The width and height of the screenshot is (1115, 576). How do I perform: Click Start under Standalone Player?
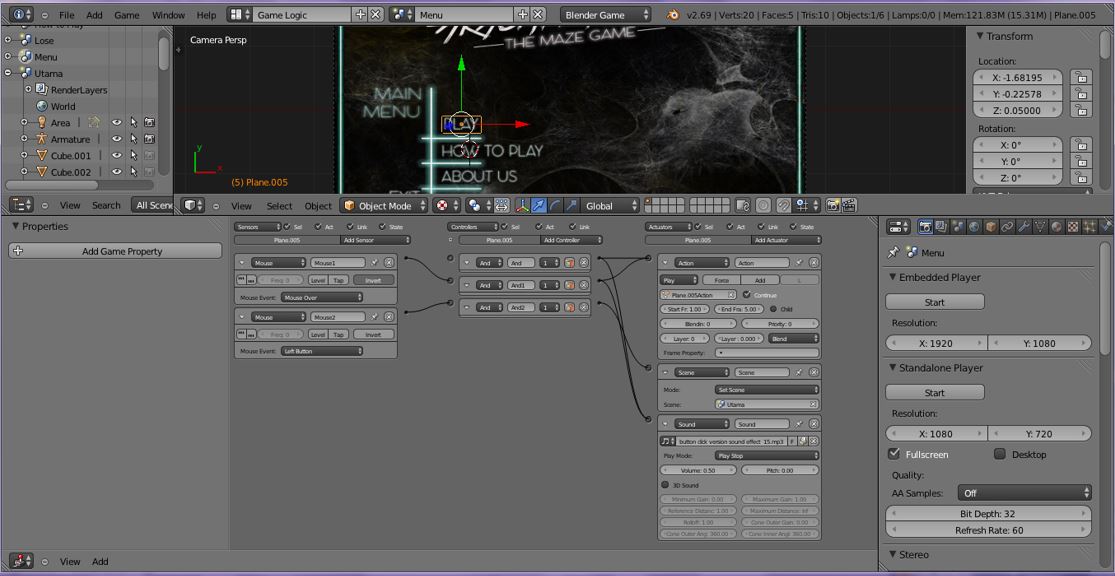[934, 392]
